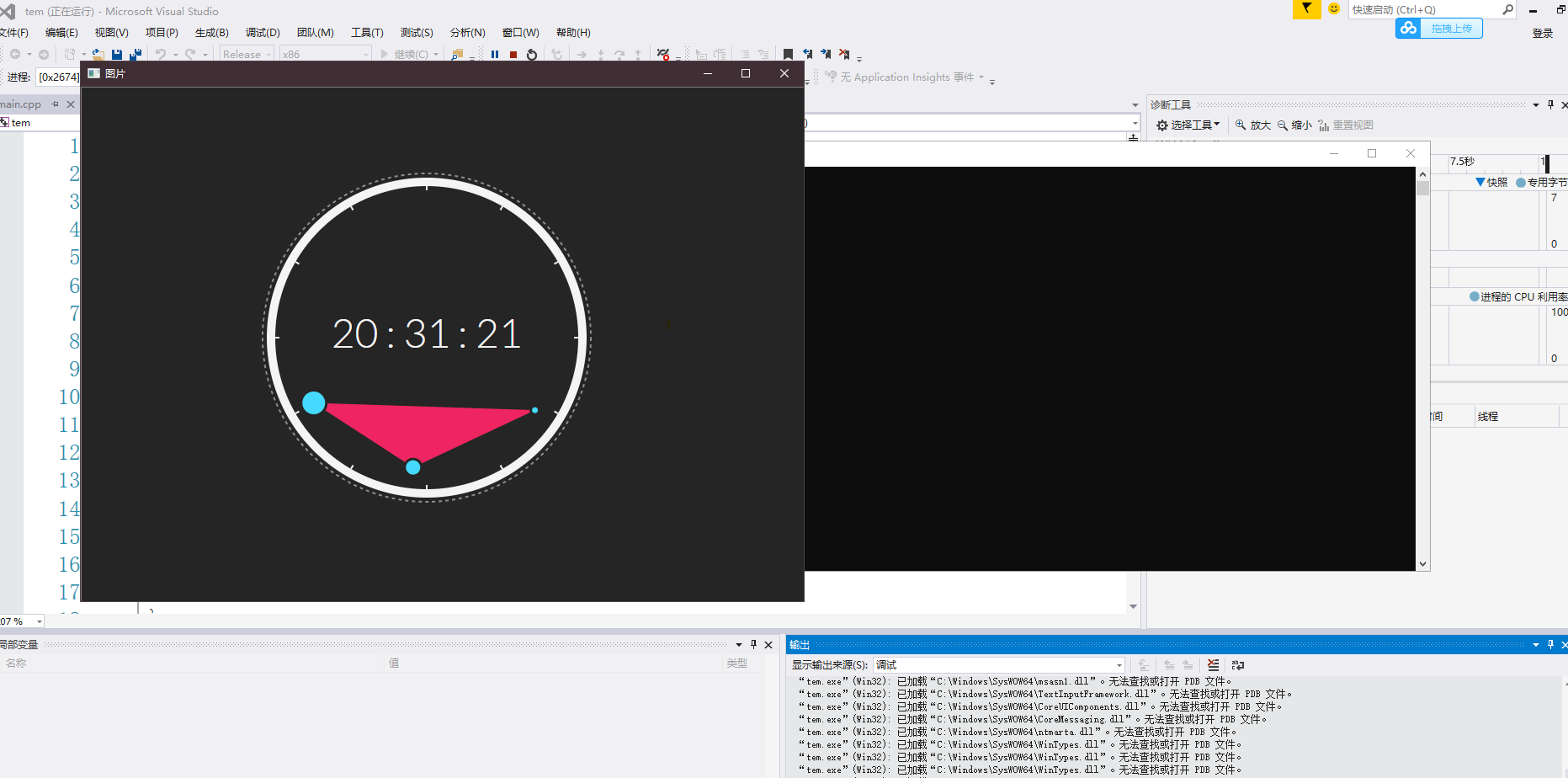Viewport: 1568px width, 778px height.
Task: Open the File (文件) menu
Action: coord(13,32)
